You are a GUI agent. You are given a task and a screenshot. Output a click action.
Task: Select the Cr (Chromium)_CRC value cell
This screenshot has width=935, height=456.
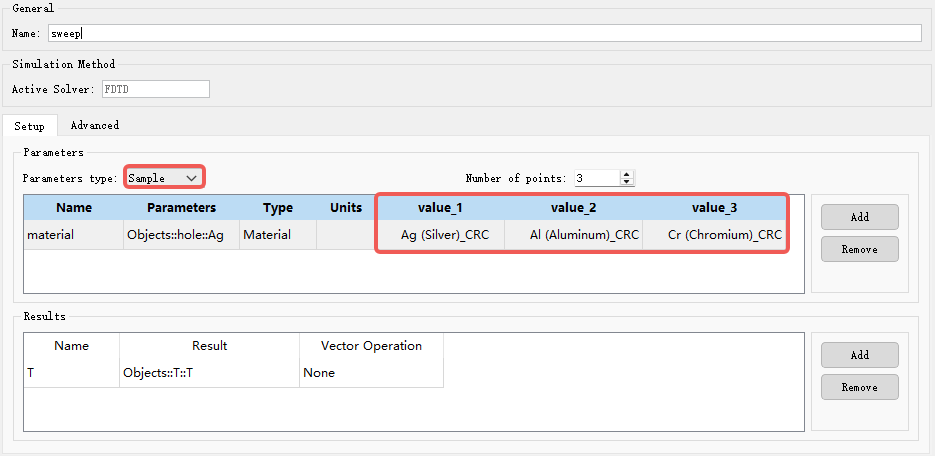pyautogui.click(x=714, y=235)
